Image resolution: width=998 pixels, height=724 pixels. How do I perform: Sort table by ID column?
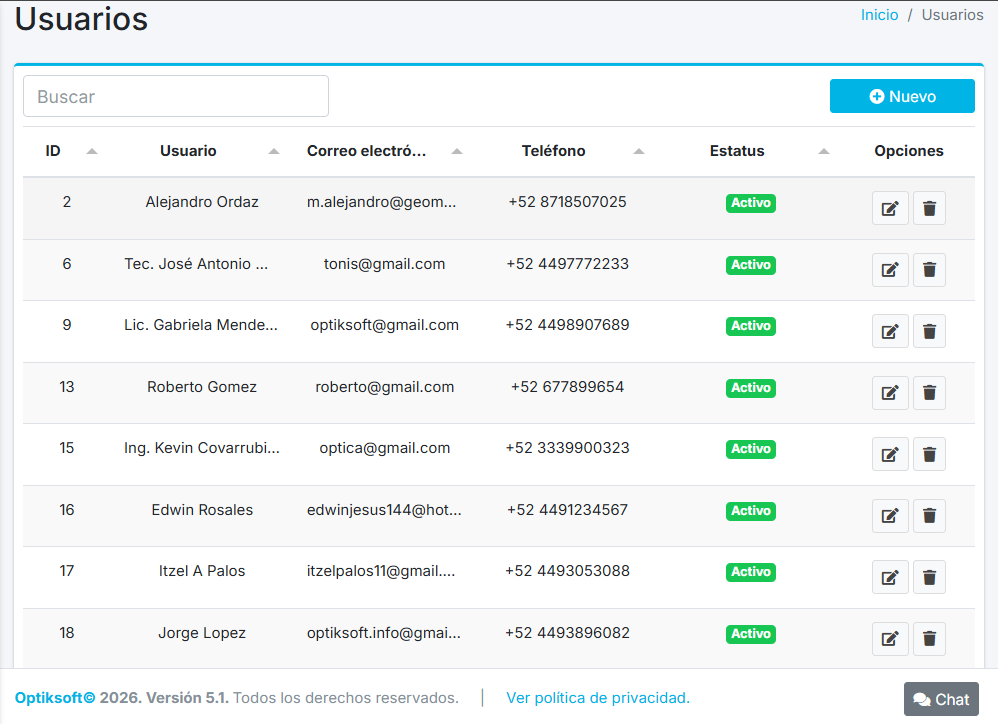(x=91, y=152)
